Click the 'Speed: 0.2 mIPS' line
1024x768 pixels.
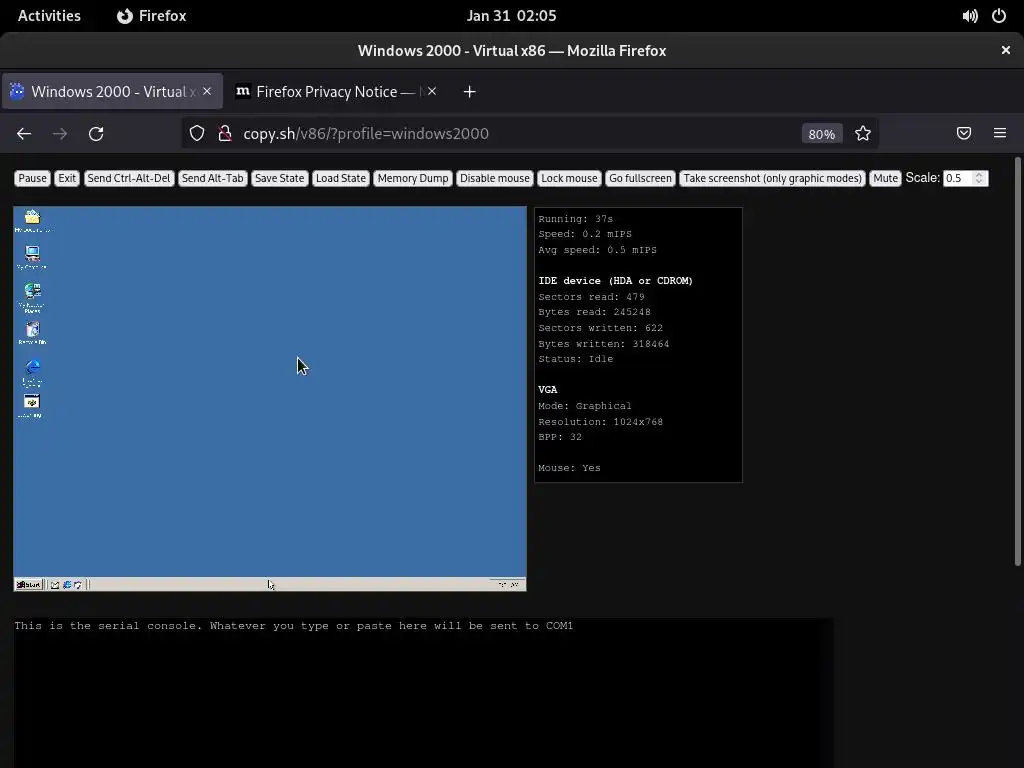[584, 234]
